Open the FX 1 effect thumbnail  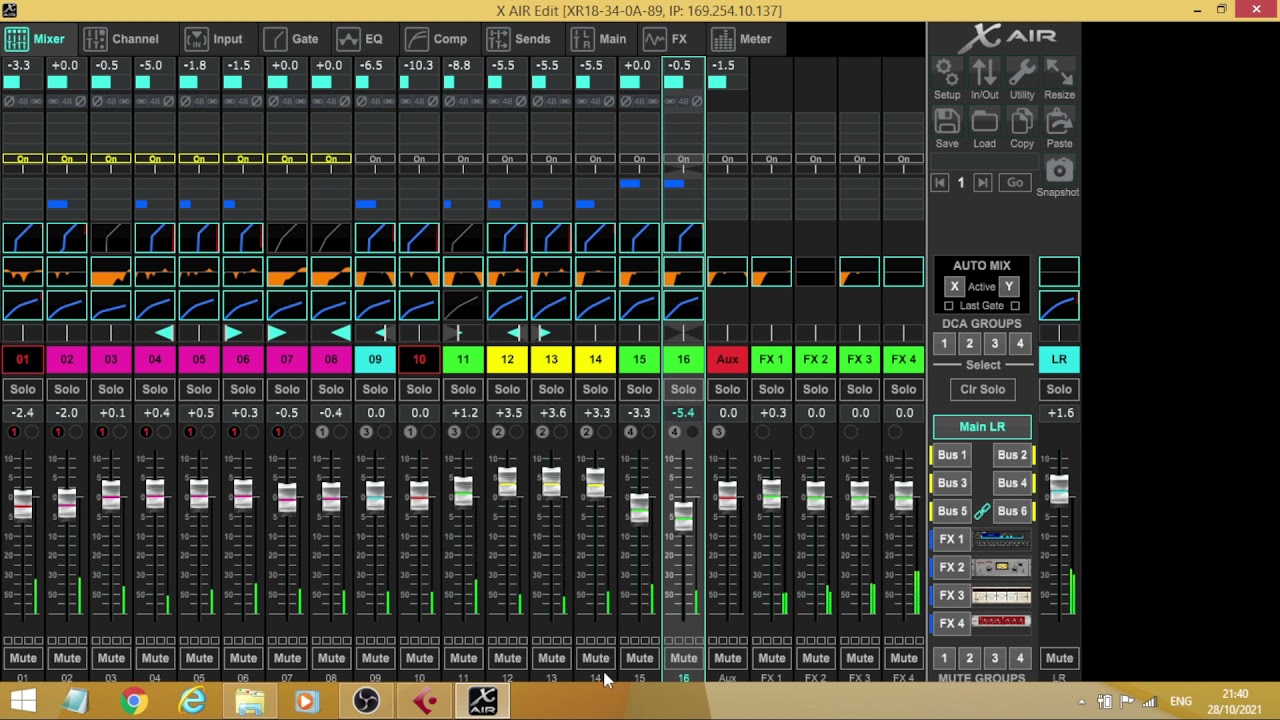(x=1002, y=540)
